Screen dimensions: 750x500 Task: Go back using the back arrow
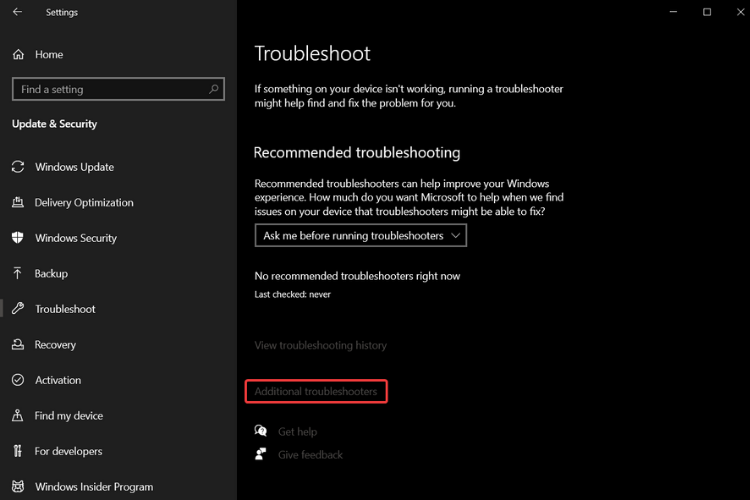point(17,12)
